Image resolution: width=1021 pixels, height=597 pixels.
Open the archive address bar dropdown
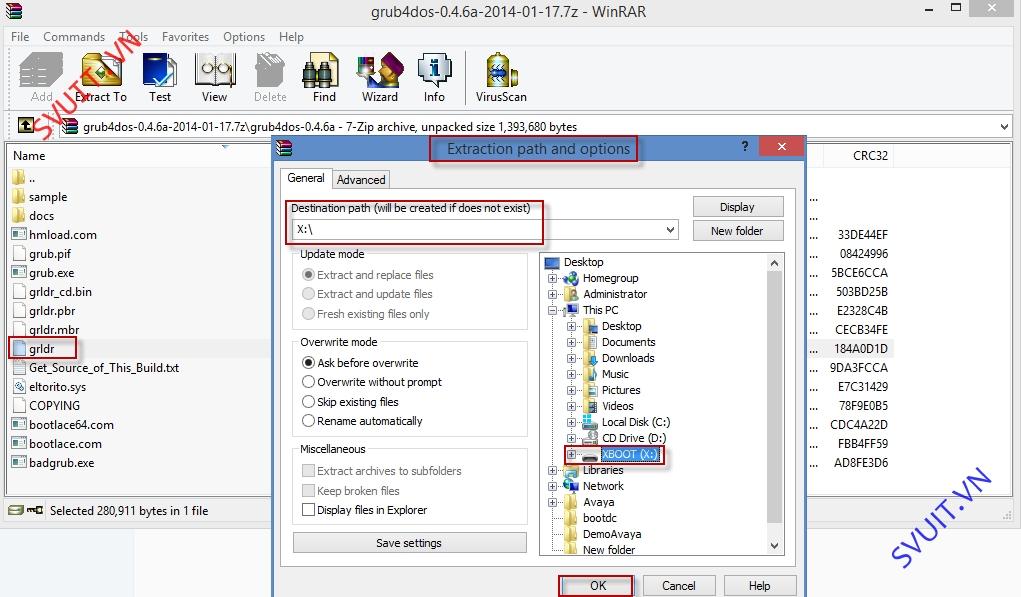1005,126
